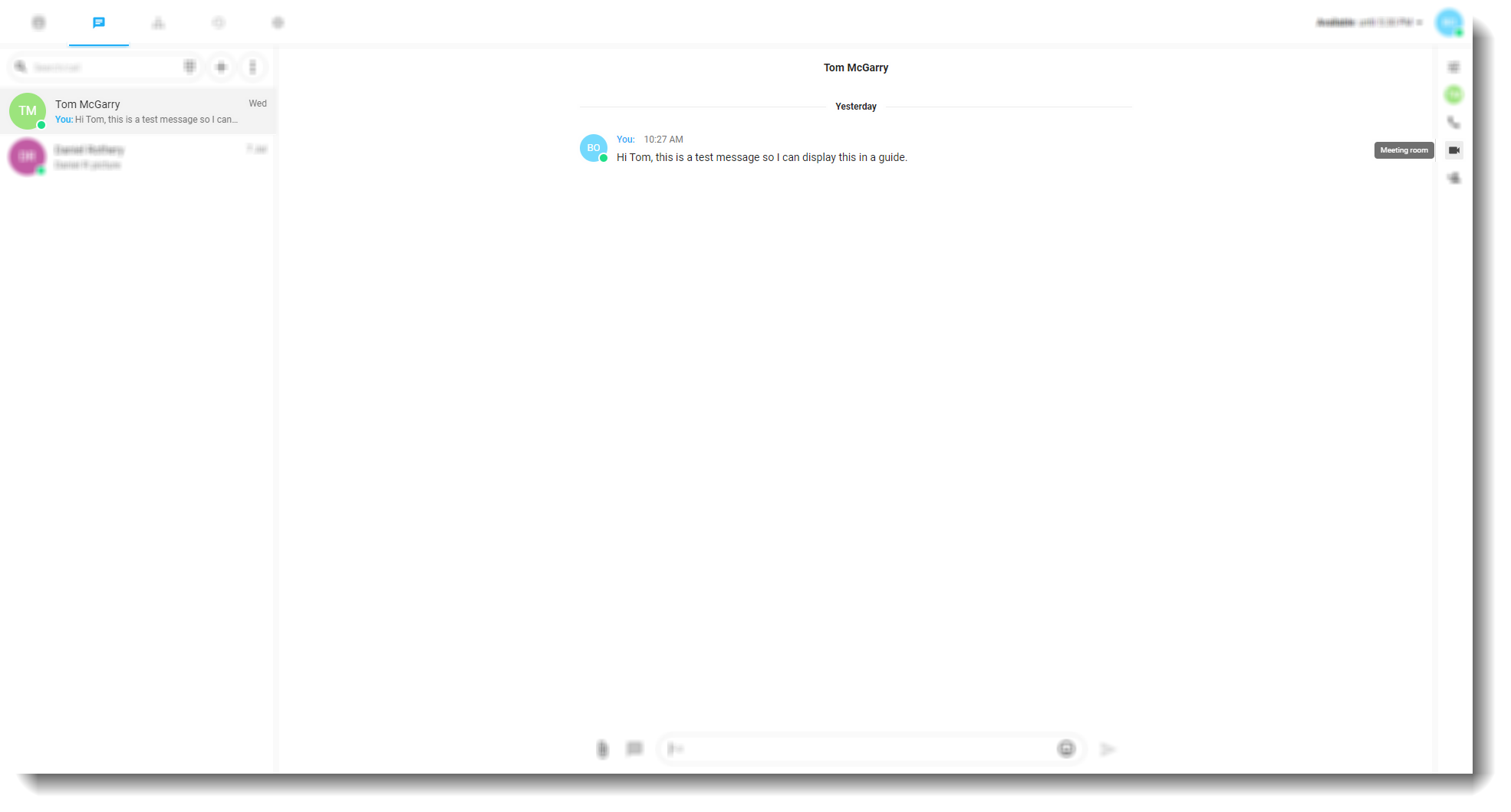This screenshot has height=812, width=1511.
Task: Click the plus button to start a new chat
Action: click(x=221, y=67)
